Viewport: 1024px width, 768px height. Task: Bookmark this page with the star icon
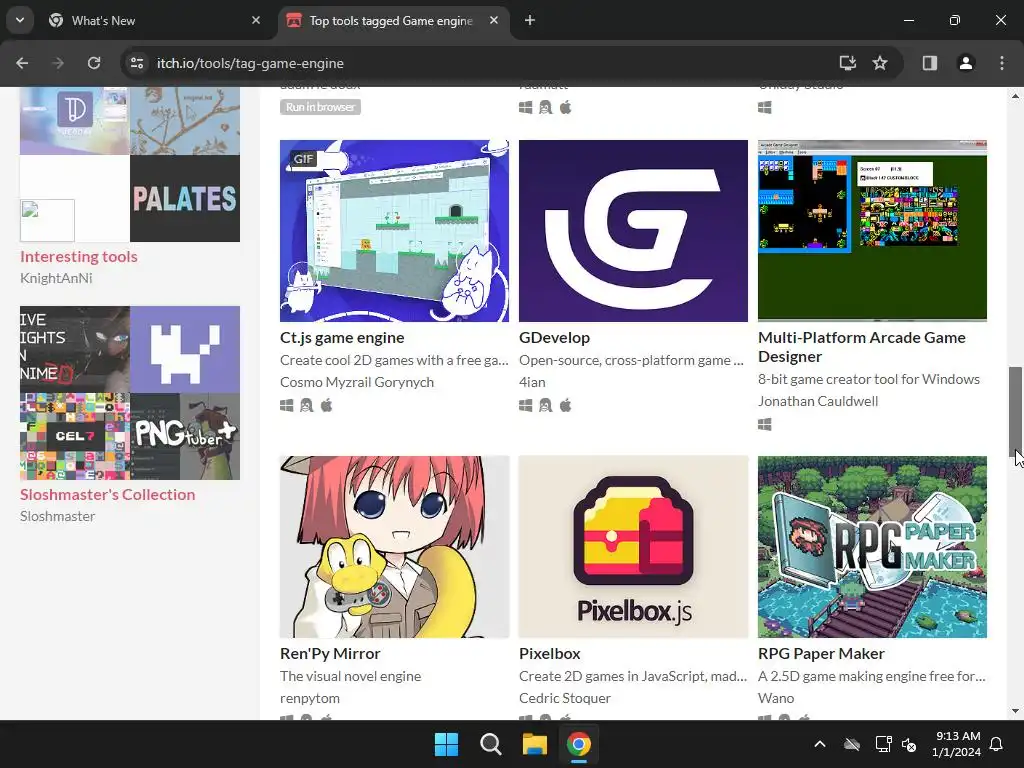point(880,63)
